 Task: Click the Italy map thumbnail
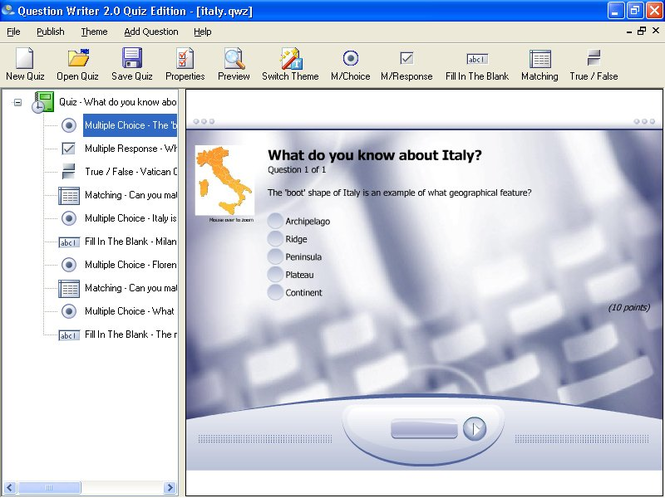coord(224,180)
